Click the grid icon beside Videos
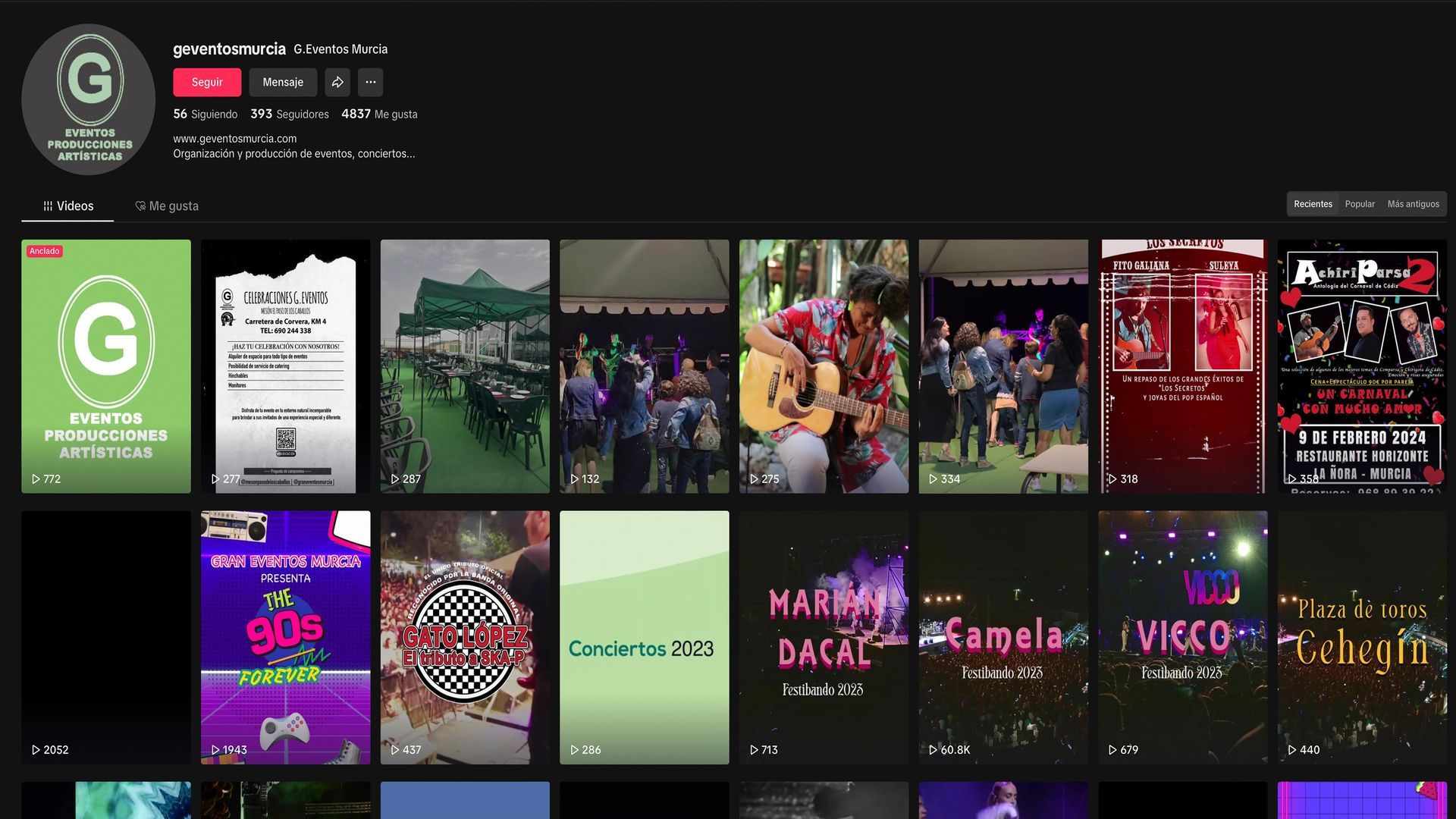The height and width of the screenshot is (819, 1456). [x=48, y=206]
